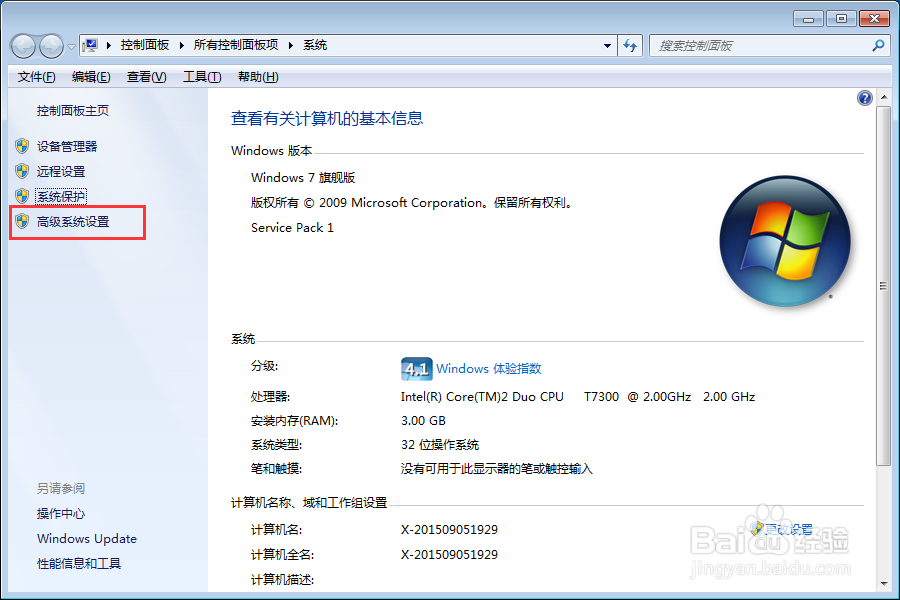Click the Back navigation arrow button
Viewport: 900px width, 600px height.
pos(24,46)
